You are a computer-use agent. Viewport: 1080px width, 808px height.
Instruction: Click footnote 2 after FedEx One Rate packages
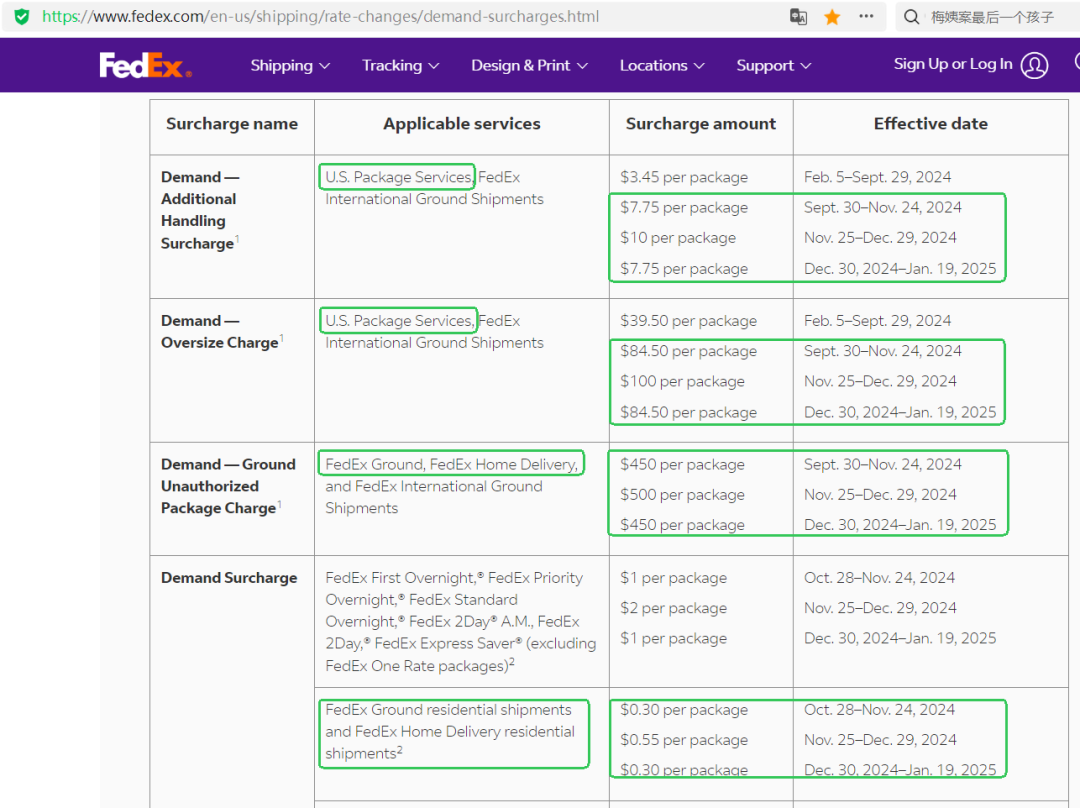pos(512,661)
